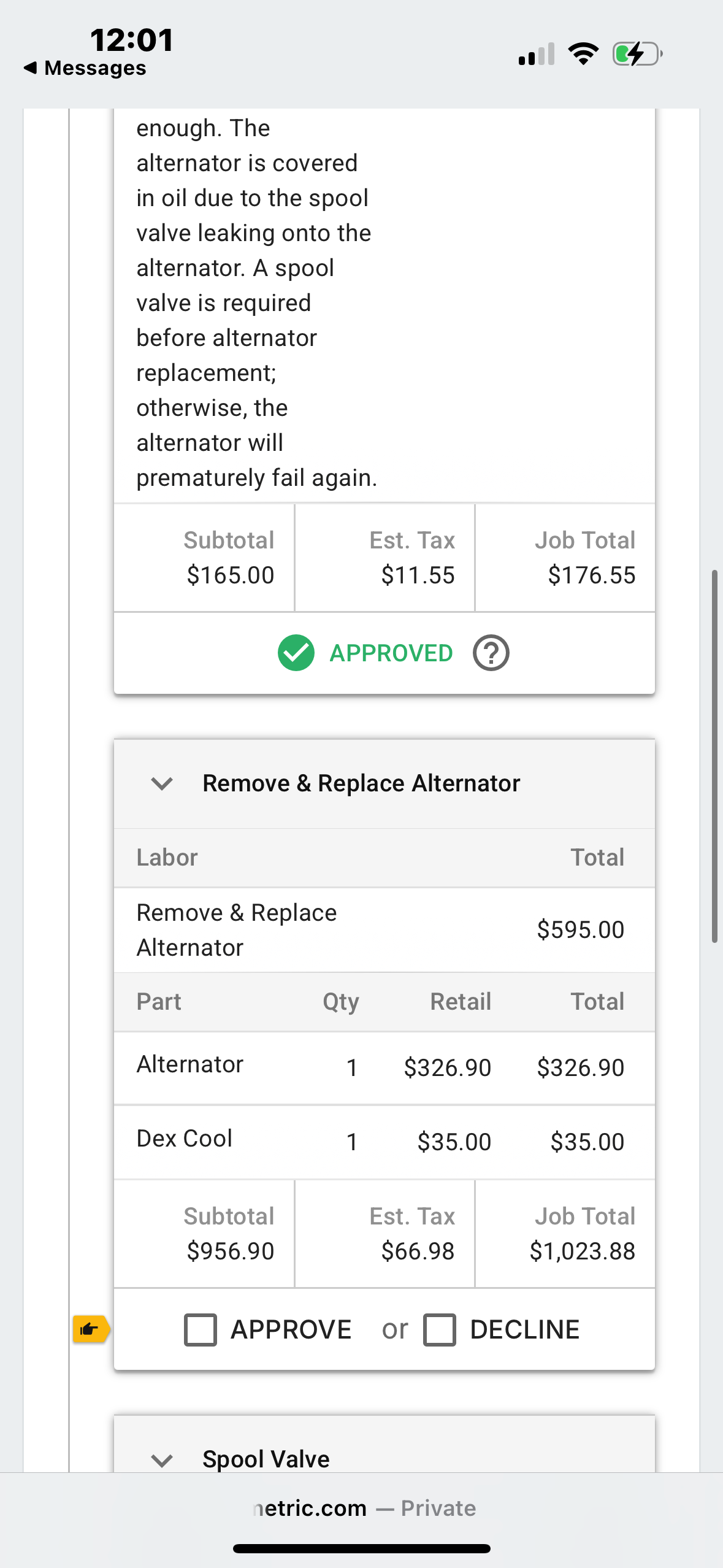Return to Messages app via status bar
The image size is (723, 1568).
[95, 68]
